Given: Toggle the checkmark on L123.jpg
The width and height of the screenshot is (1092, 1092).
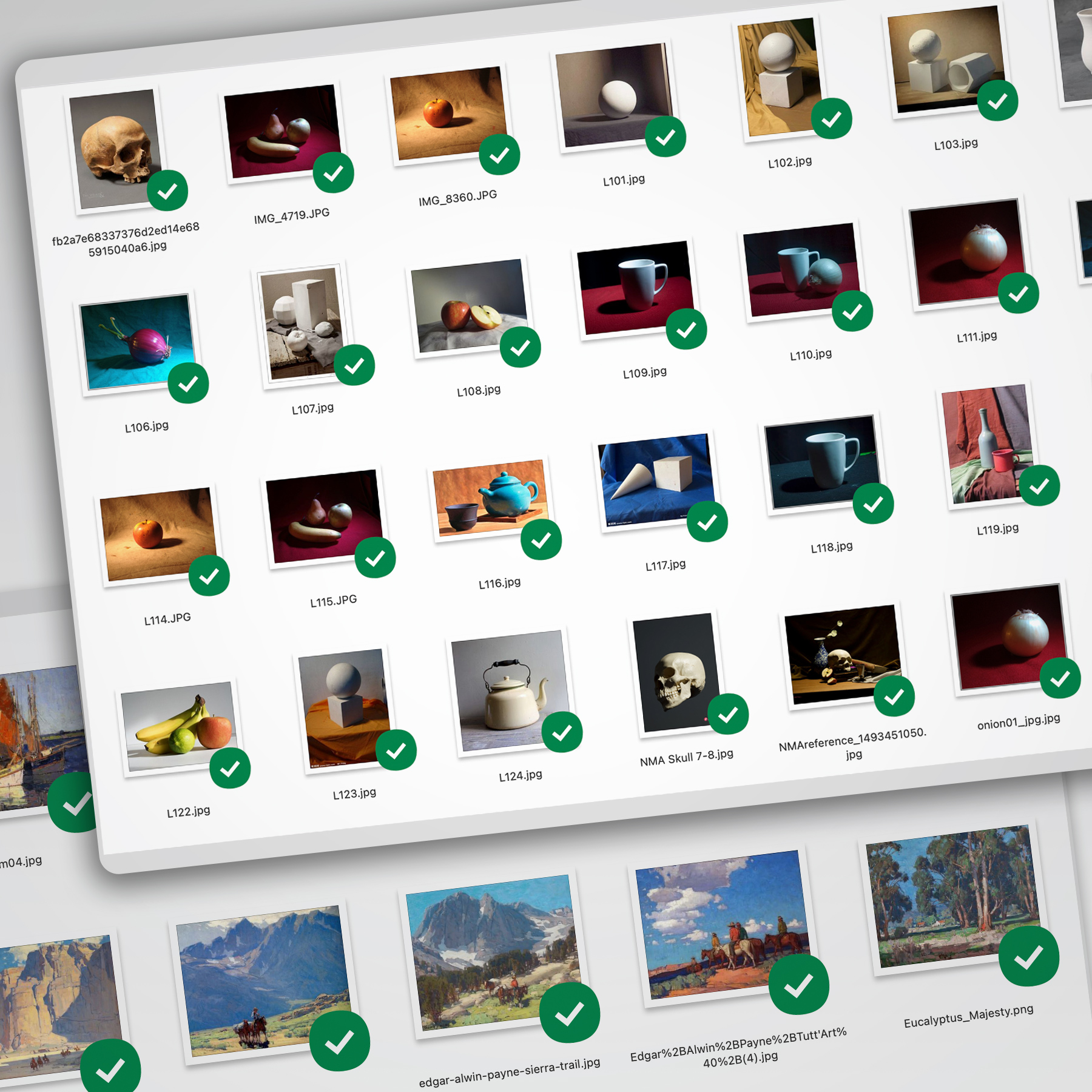Looking at the screenshot, I should pyautogui.click(x=396, y=750).
